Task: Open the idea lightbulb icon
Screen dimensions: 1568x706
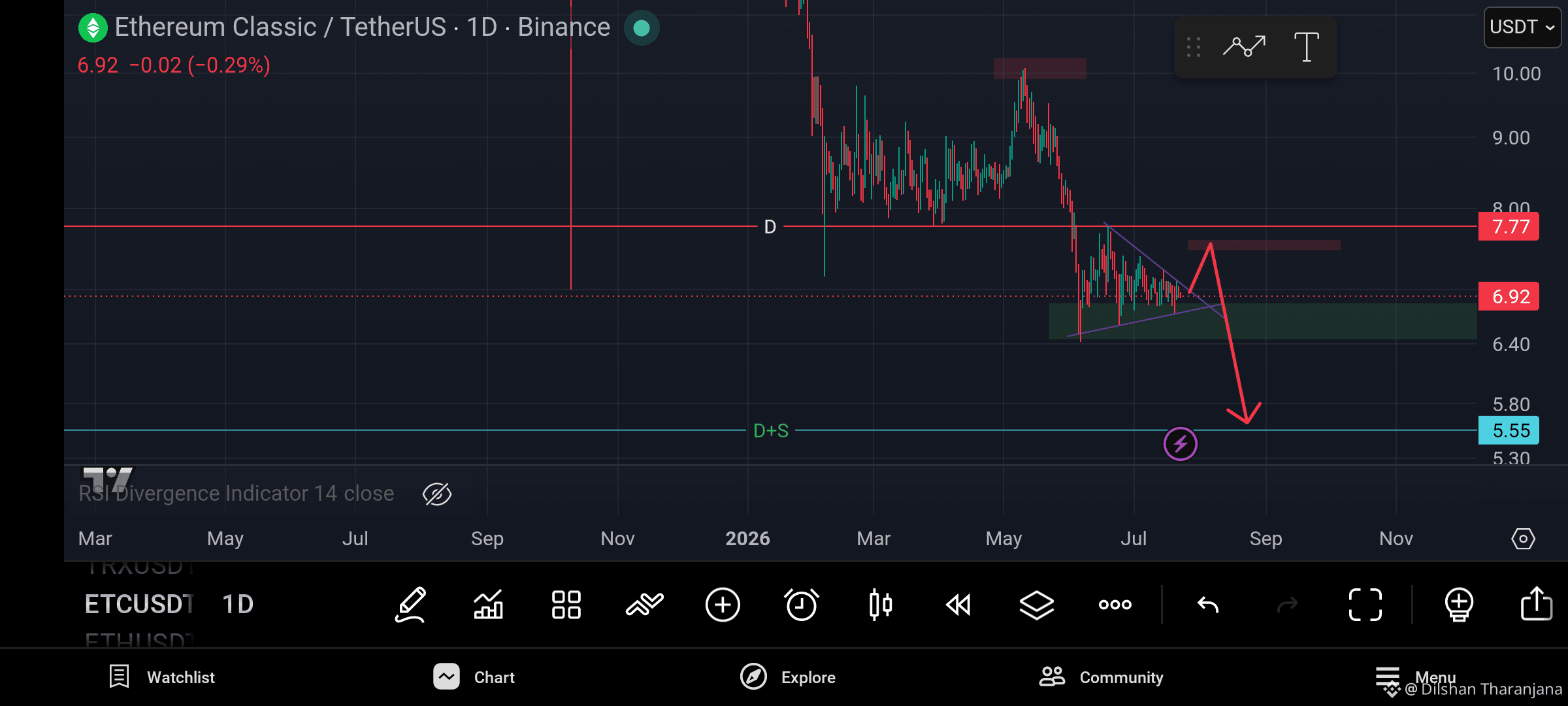Action: 1458,605
